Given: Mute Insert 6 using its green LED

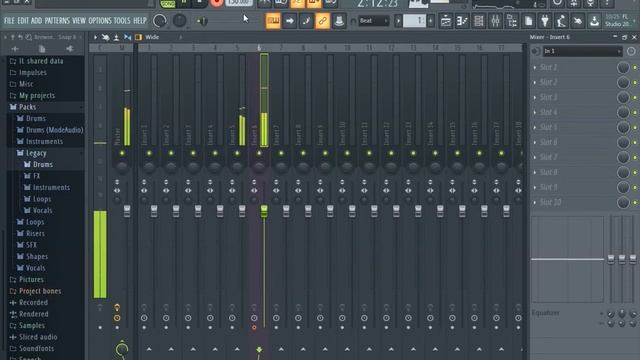Looking at the screenshot, I should tap(259, 153).
